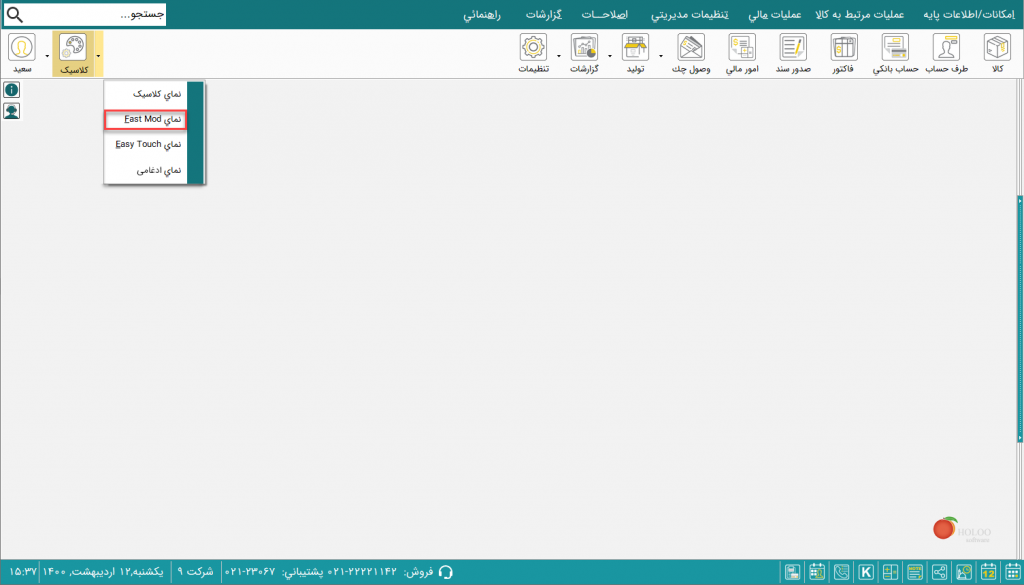Click the clock time ۱۵:۳۷
This screenshot has width=1024, height=585.
click(22, 571)
